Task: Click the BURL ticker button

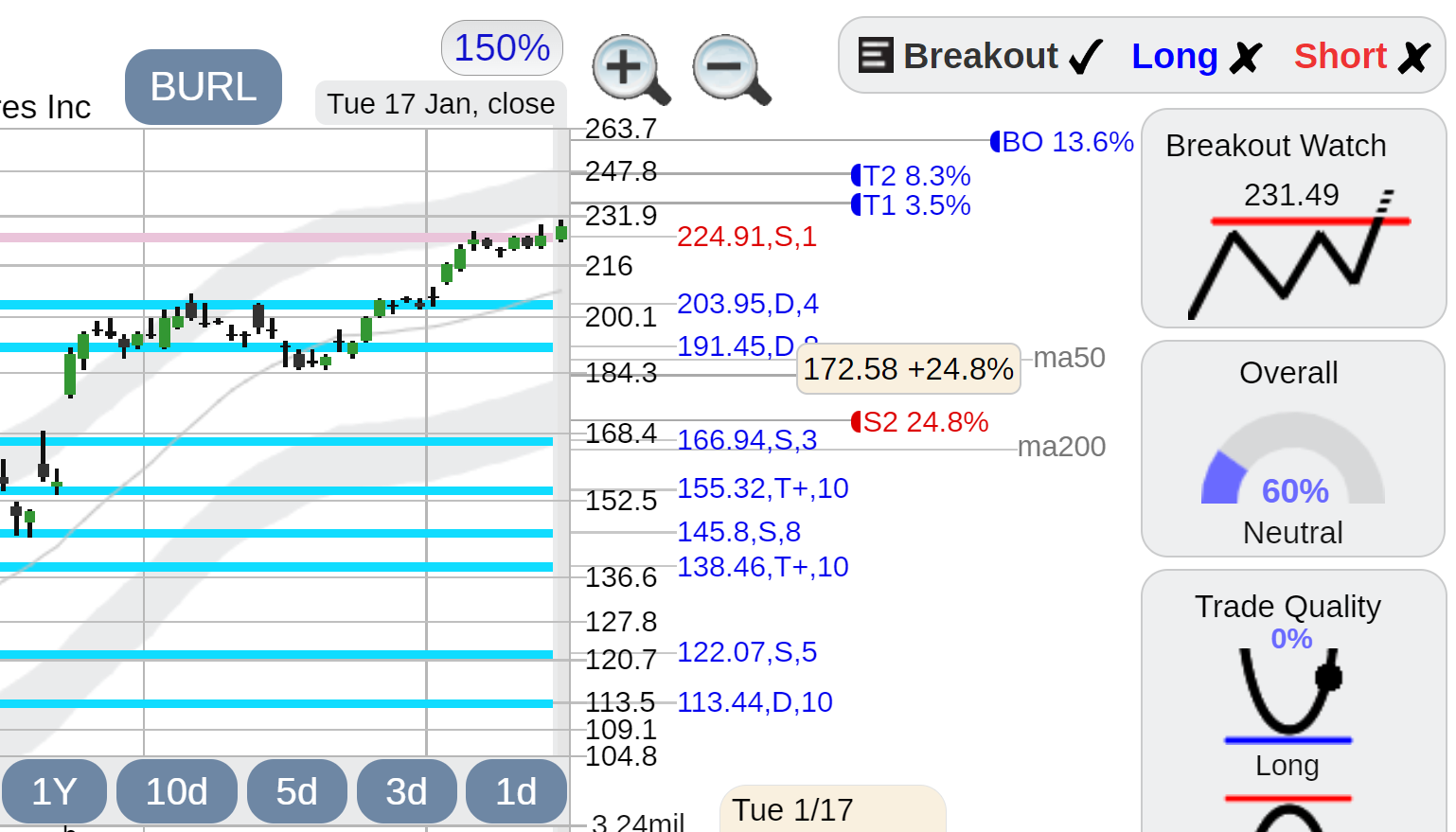Action: (204, 87)
